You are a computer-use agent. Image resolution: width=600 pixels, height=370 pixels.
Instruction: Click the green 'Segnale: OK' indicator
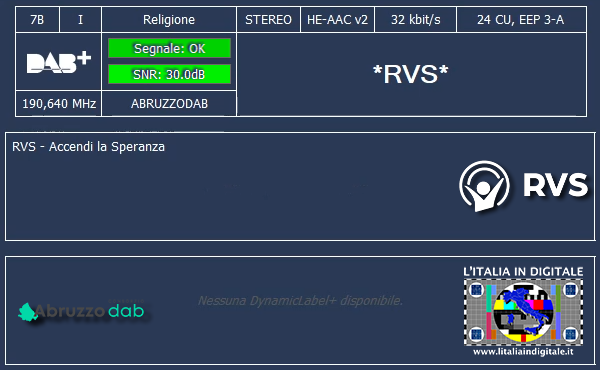coord(169,48)
